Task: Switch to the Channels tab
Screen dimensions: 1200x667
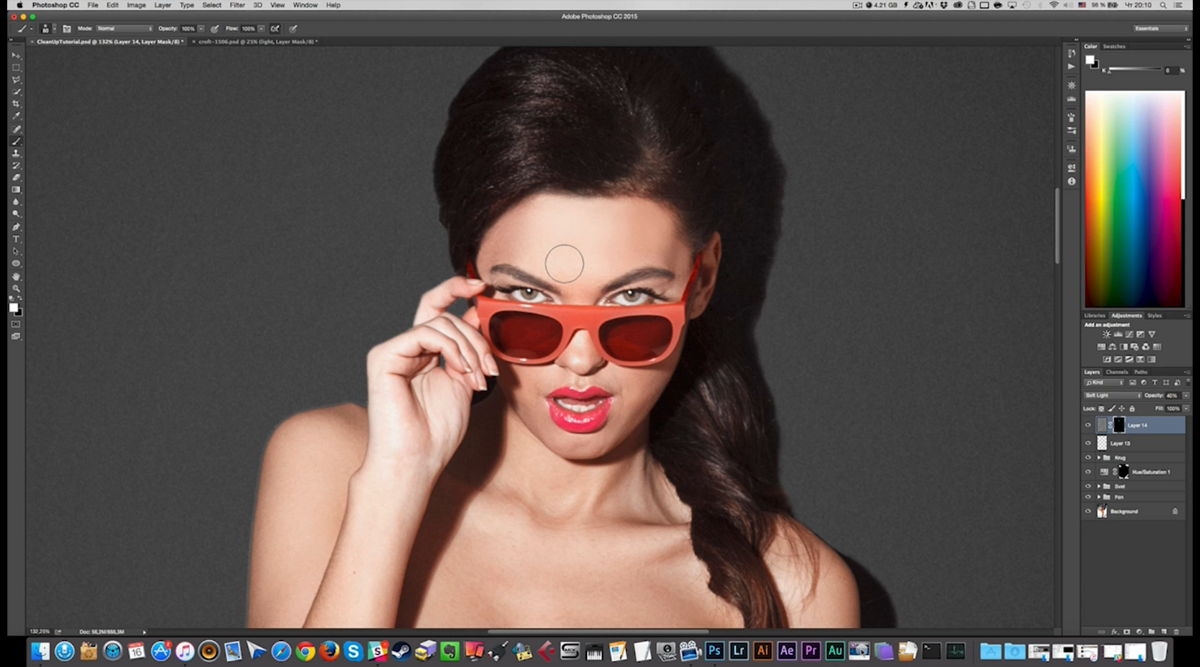Action: pyautogui.click(x=1117, y=372)
